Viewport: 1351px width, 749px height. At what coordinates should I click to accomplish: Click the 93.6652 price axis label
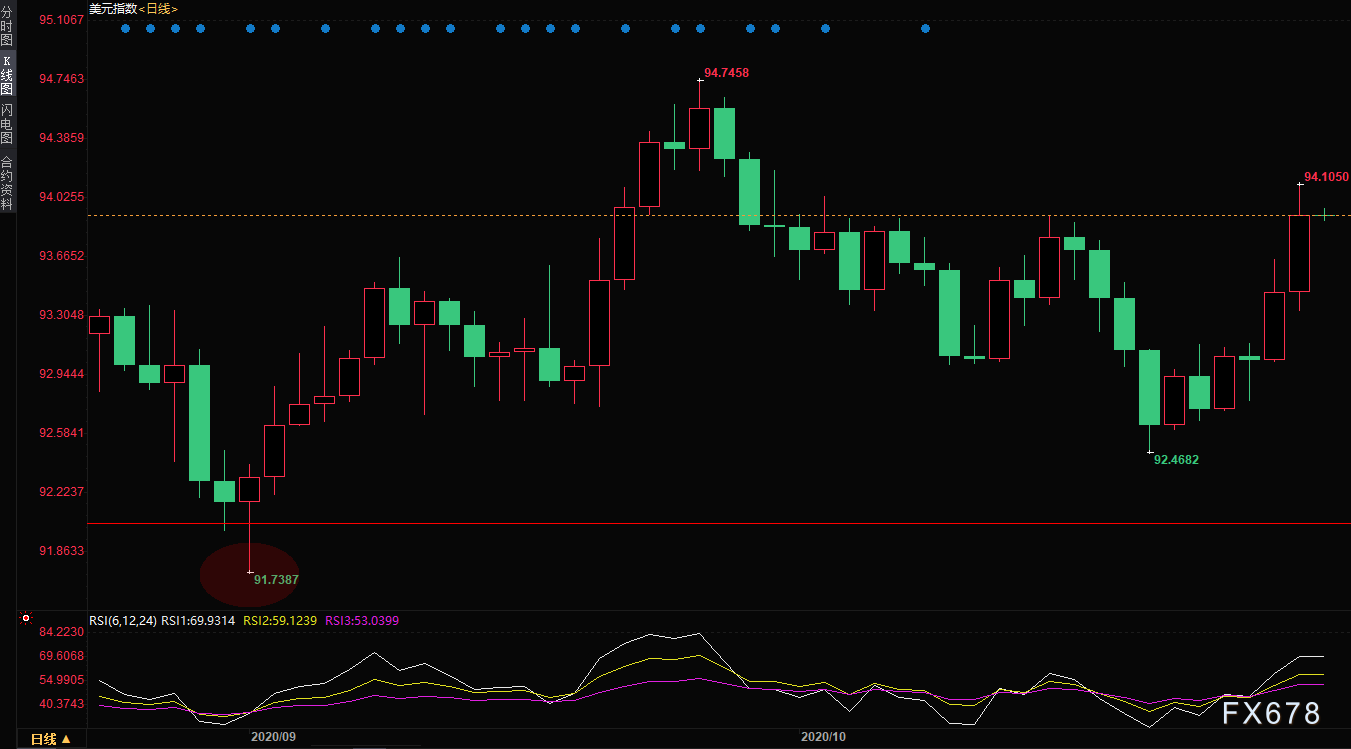(x=61, y=255)
